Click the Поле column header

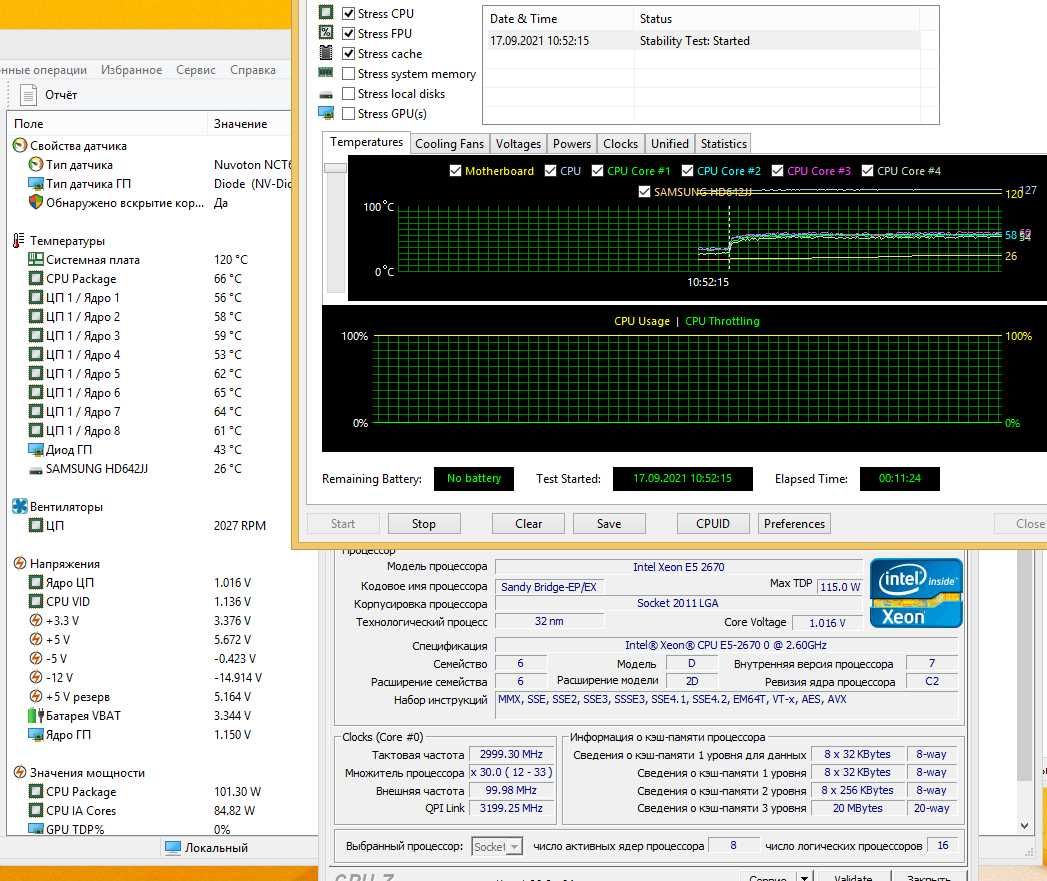pos(107,123)
